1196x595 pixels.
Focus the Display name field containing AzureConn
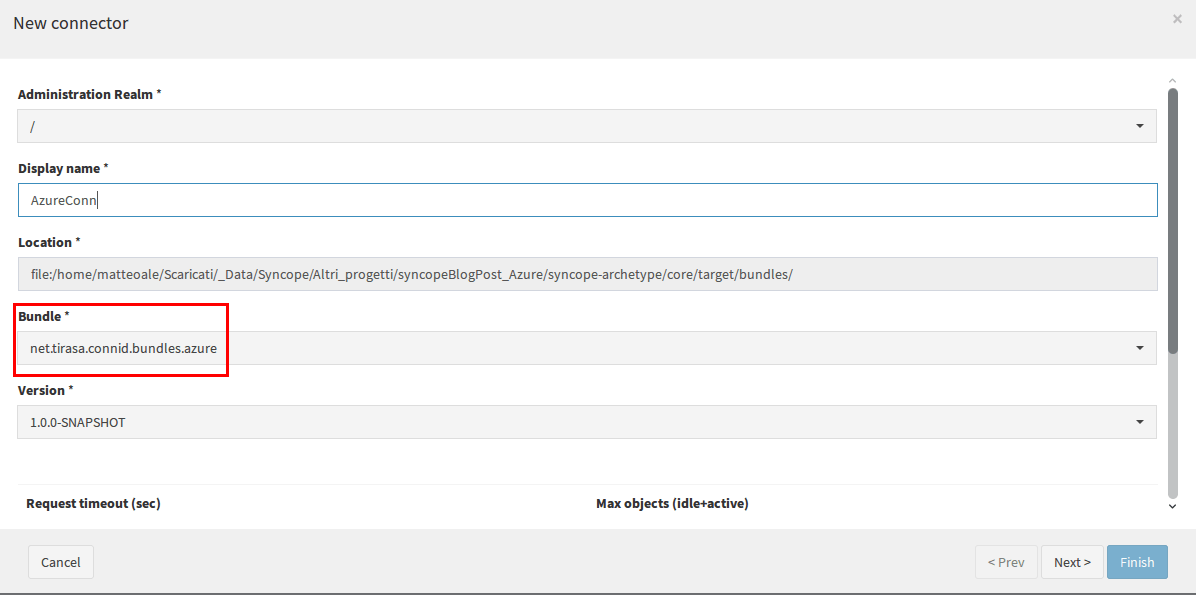click(x=587, y=200)
